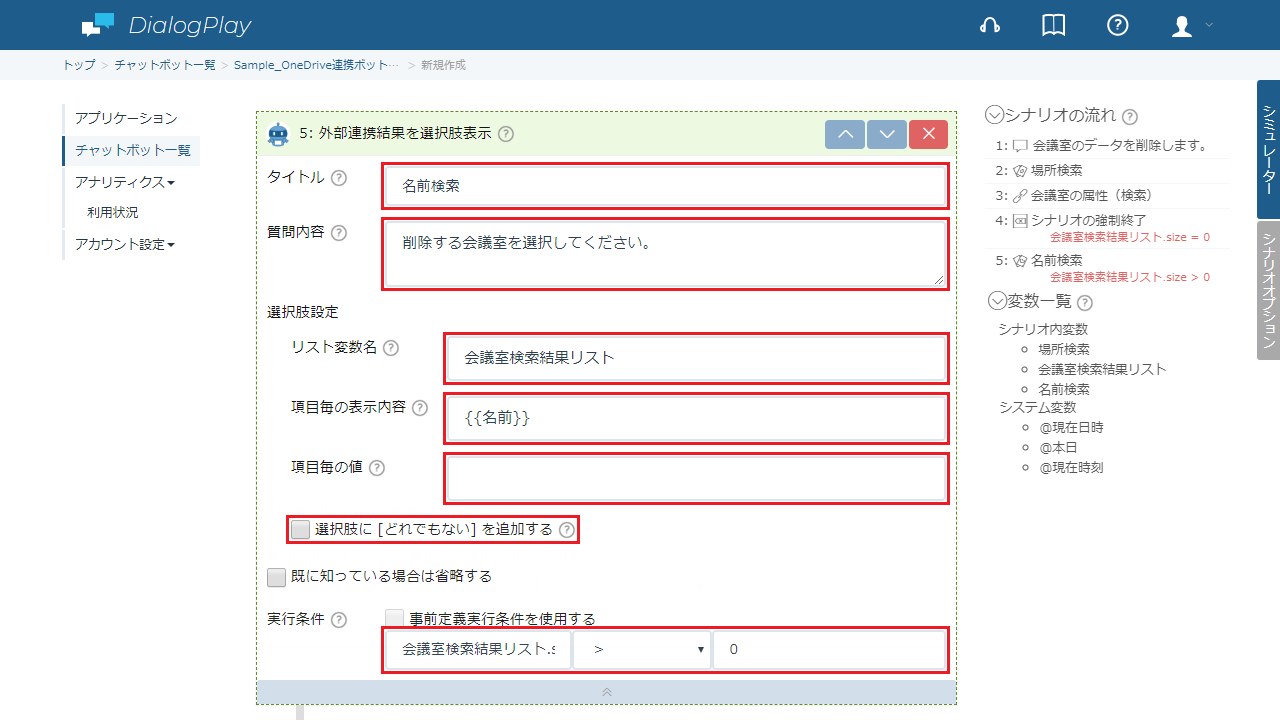Show help for 実行条件
Screen dimensions: 1280x720
point(339,620)
